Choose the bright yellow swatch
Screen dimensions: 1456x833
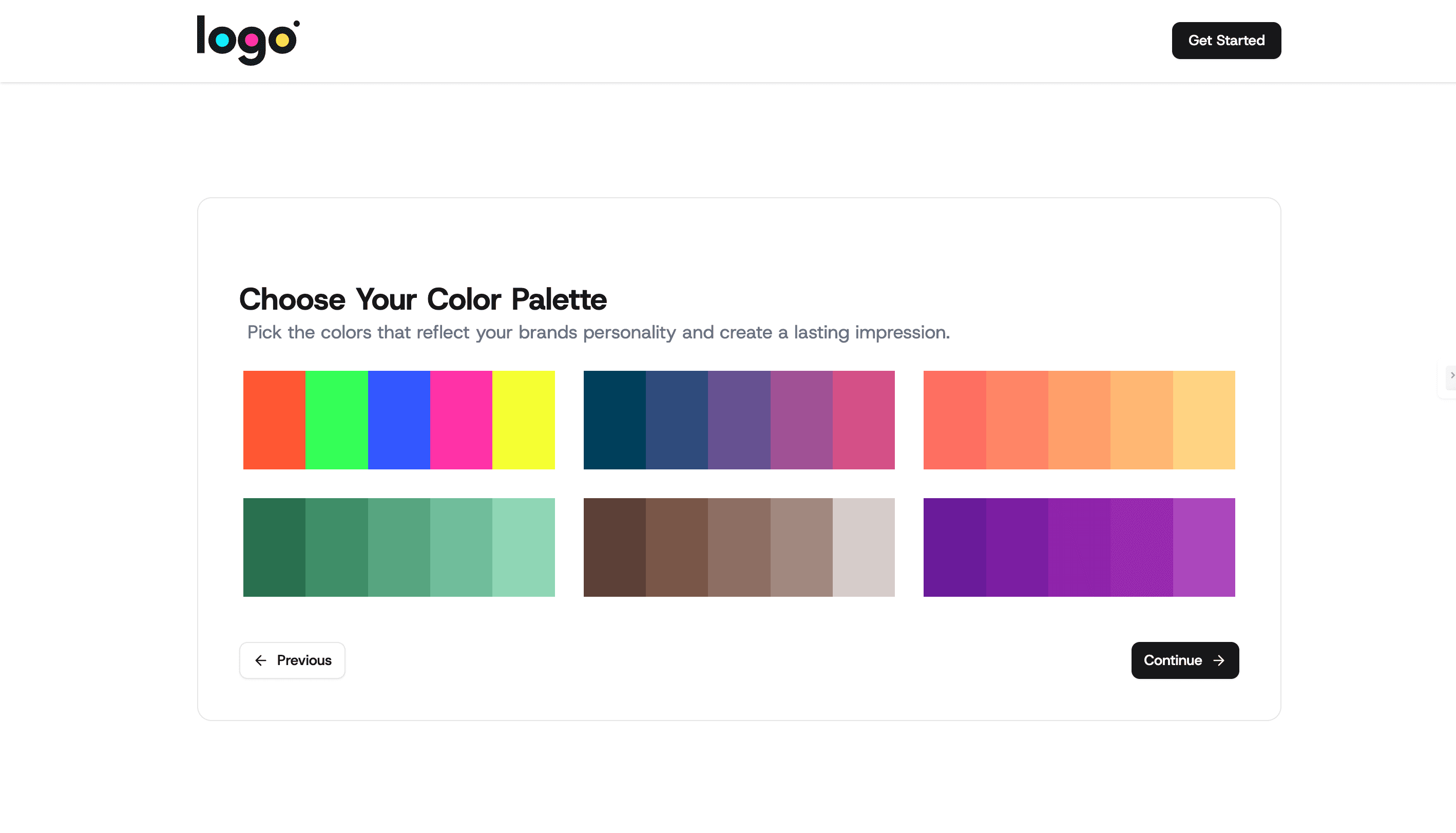coord(523,420)
